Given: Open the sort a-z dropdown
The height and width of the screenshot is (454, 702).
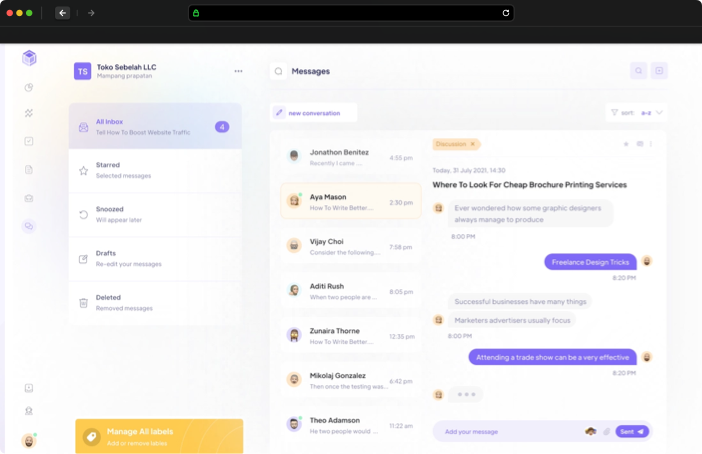Looking at the screenshot, I should point(637,113).
